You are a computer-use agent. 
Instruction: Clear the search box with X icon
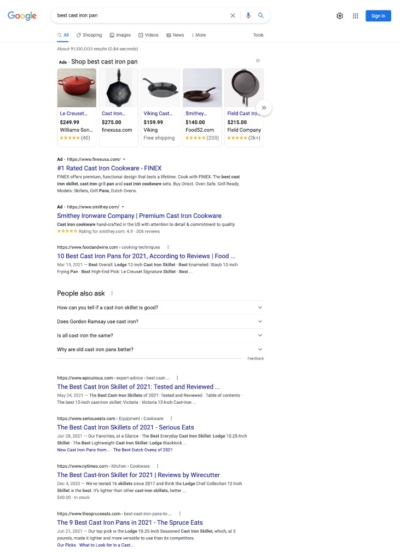(233, 15)
